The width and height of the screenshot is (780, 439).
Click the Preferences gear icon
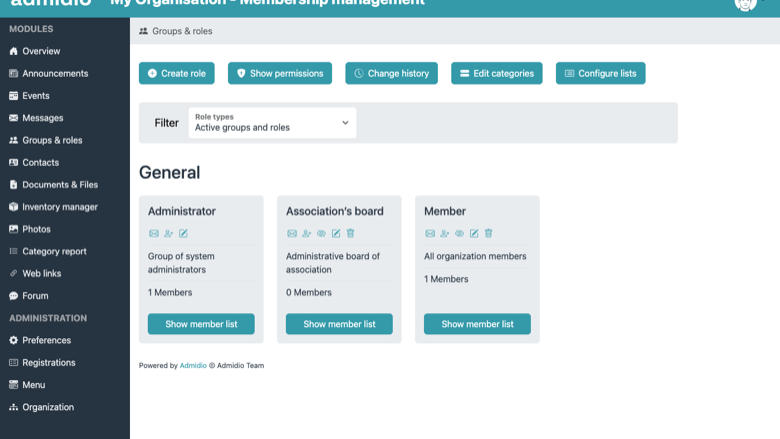13,340
